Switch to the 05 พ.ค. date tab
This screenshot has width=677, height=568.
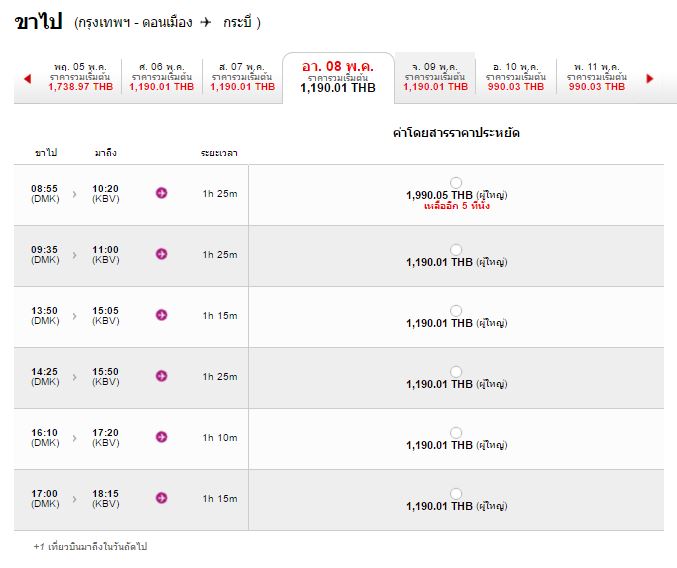(81, 77)
